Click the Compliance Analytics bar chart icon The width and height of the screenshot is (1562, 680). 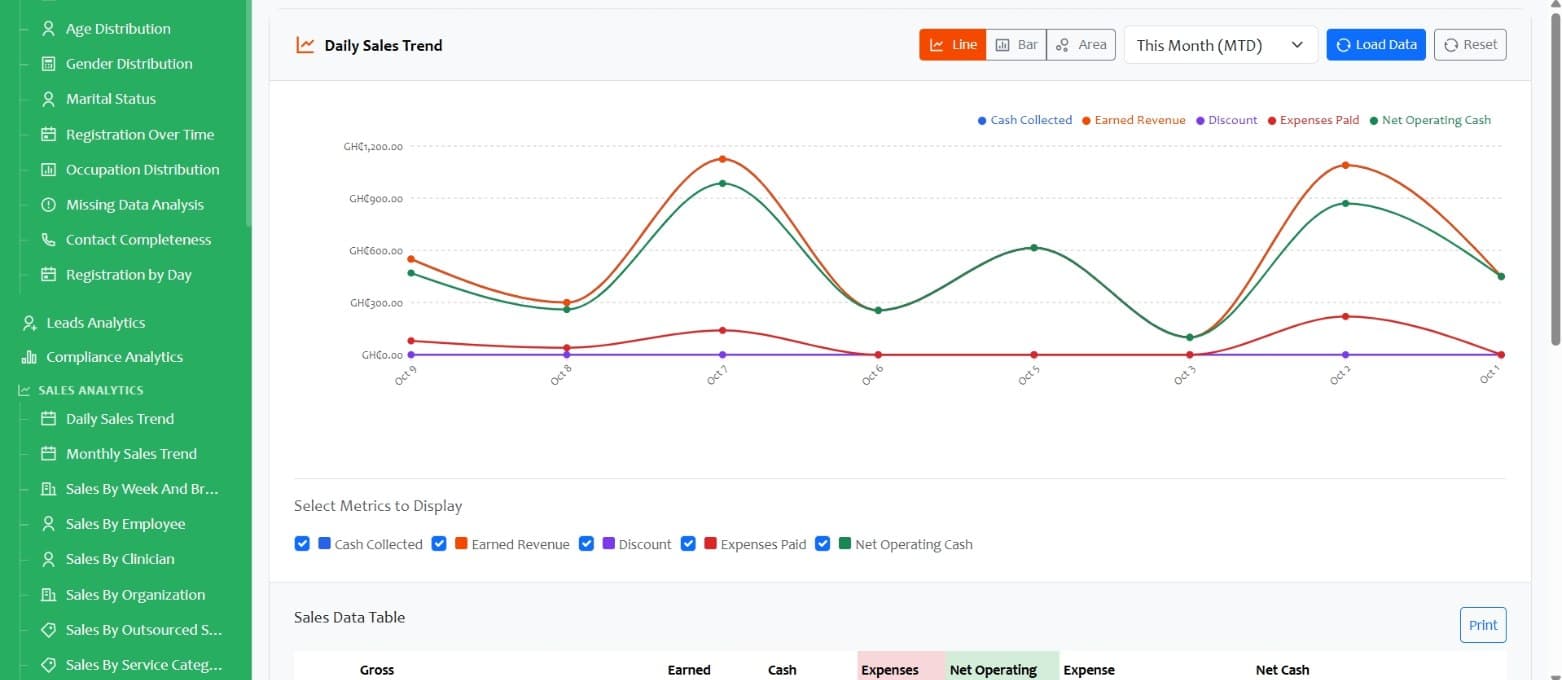[x=29, y=357]
